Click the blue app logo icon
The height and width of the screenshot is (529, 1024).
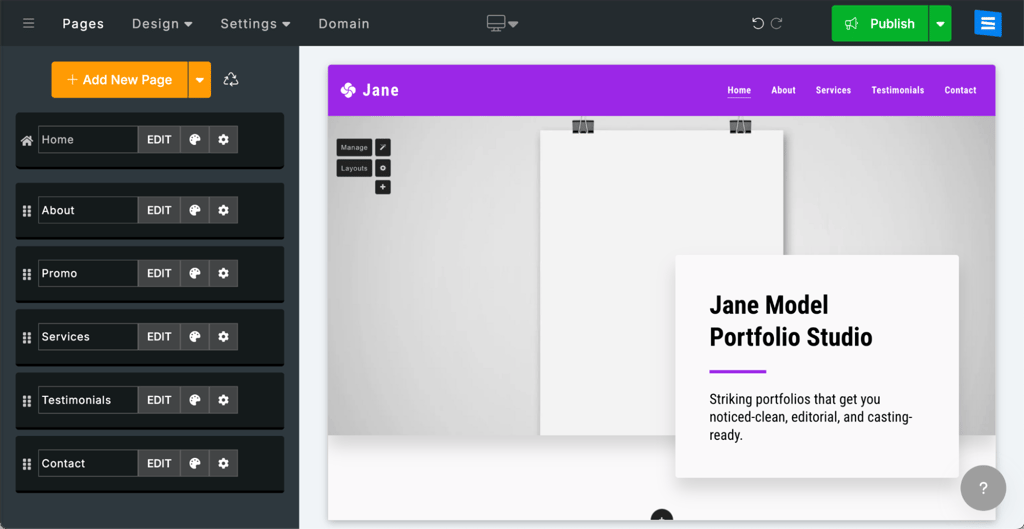(x=987, y=24)
